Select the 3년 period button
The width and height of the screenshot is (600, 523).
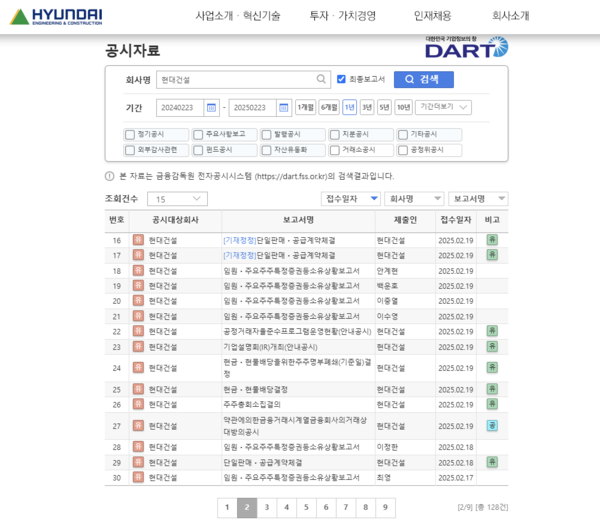(x=367, y=108)
